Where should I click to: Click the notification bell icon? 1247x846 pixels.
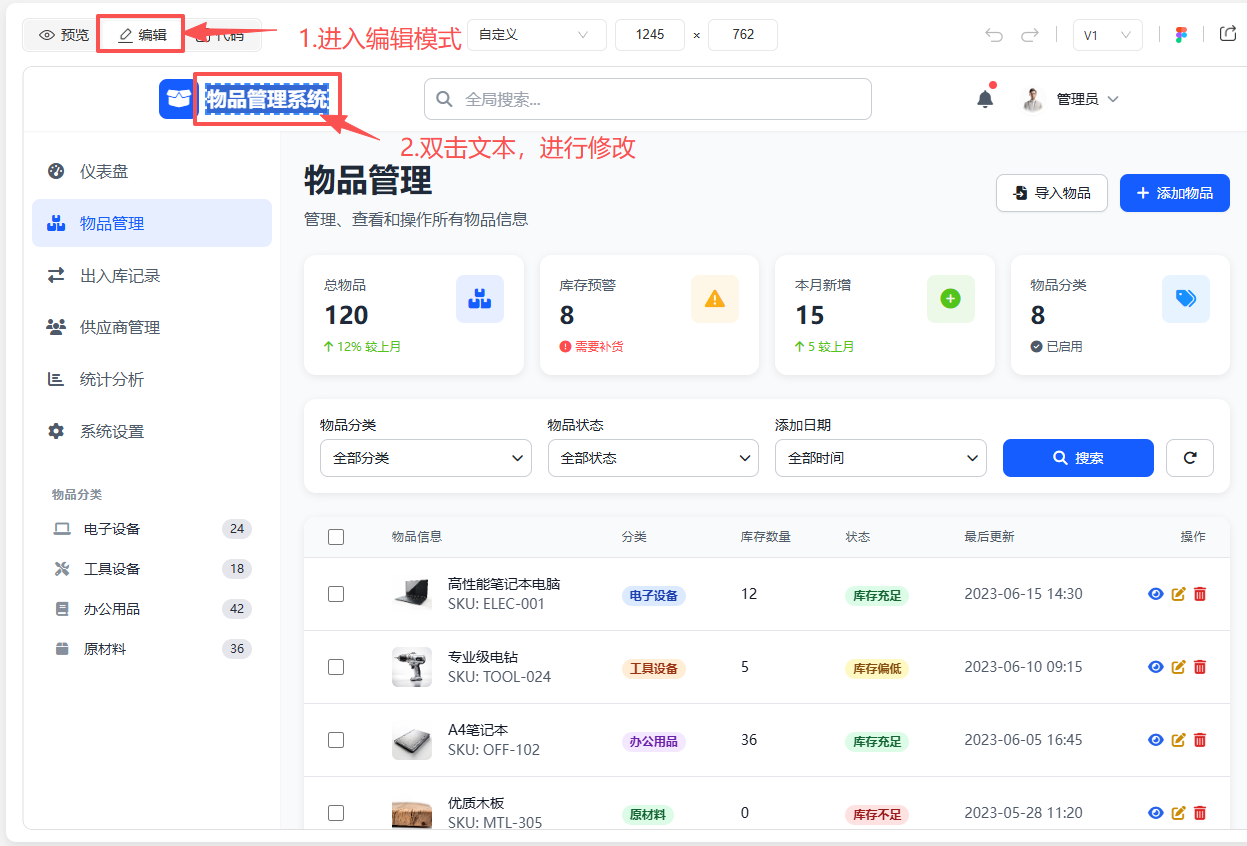(985, 99)
